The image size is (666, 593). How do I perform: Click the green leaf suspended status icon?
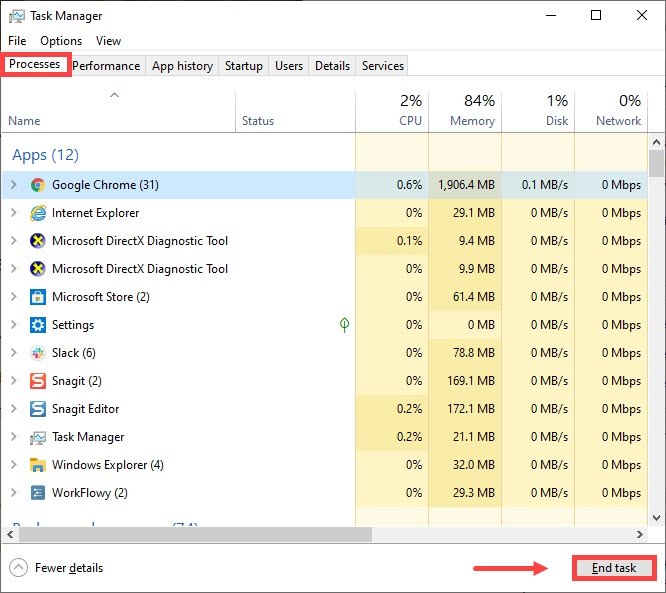(x=344, y=325)
